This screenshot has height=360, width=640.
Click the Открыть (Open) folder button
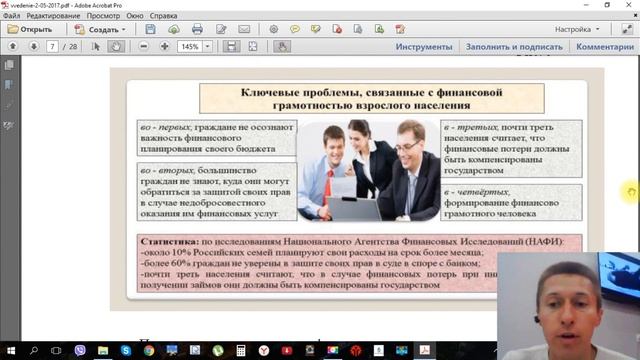30,29
